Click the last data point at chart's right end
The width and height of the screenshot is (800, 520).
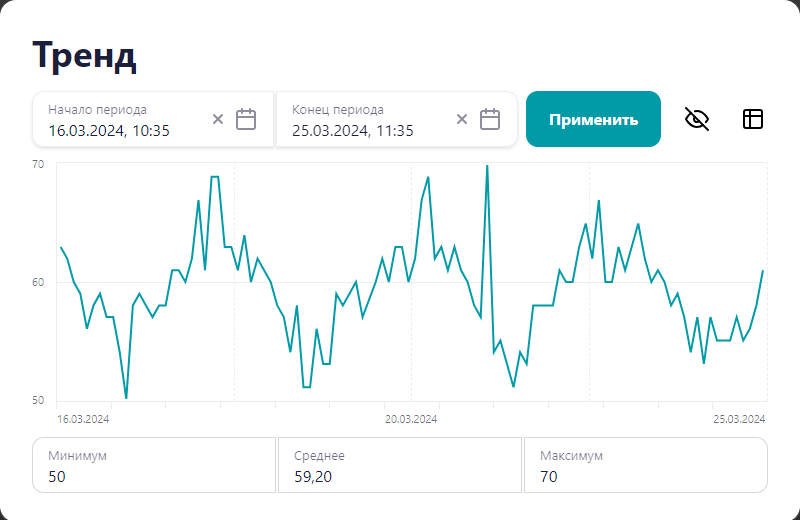pyautogui.click(x=763, y=271)
